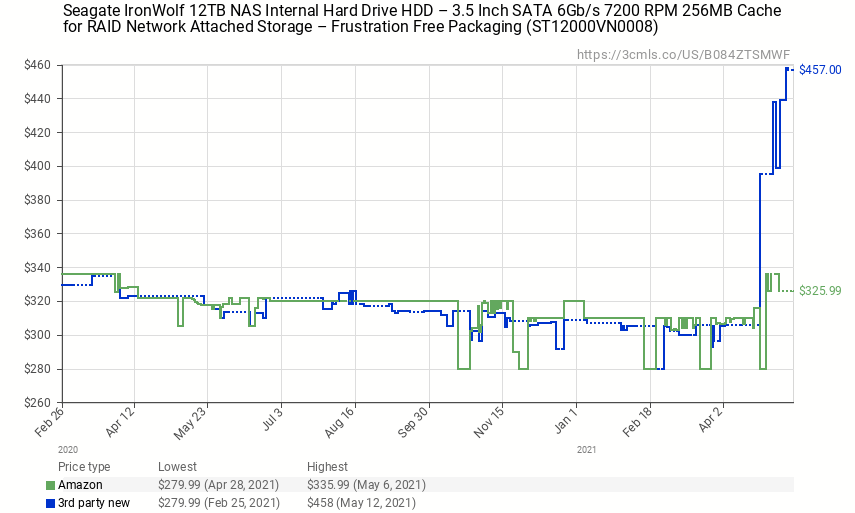Click the $400 y-axis label
This screenshot has height=513, width=855.
(x=38, y=166)
